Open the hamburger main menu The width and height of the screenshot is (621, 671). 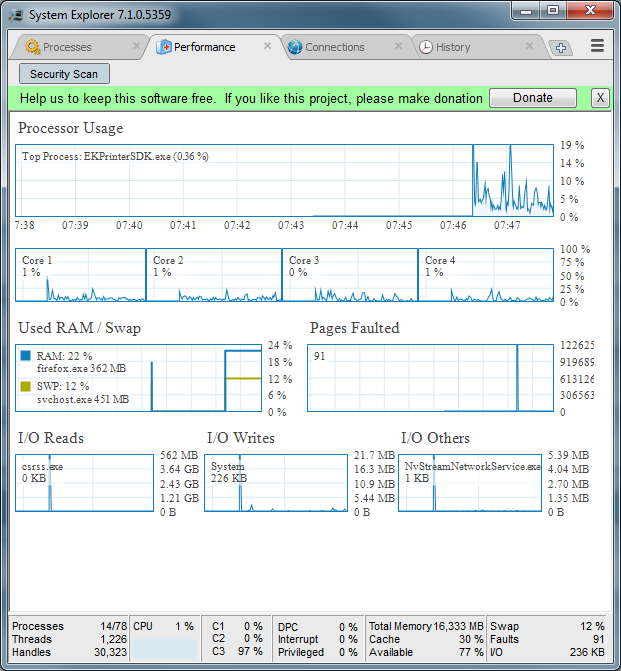click(x=597, y=46)
